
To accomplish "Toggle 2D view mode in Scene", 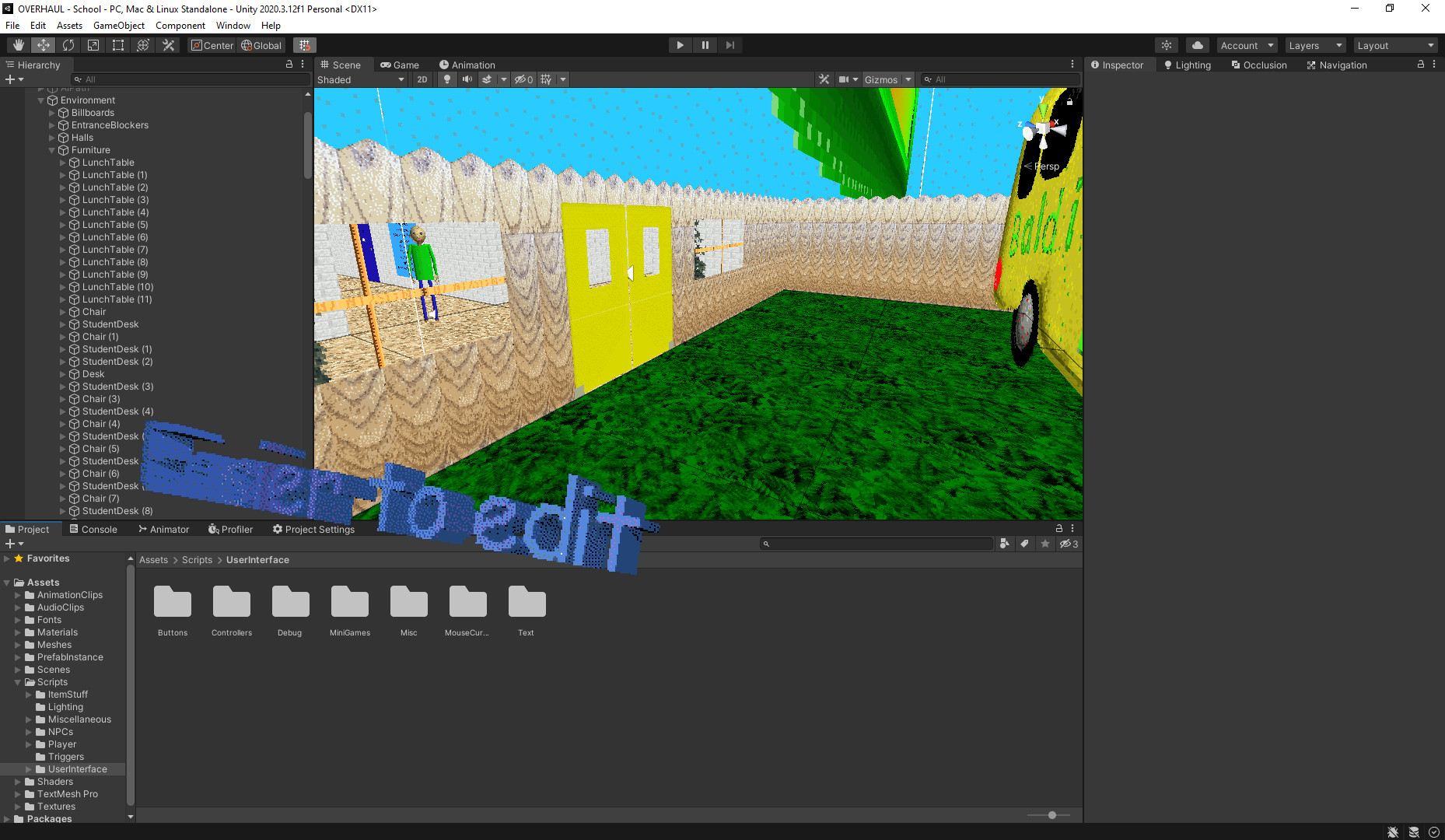I will click(422, 79).
